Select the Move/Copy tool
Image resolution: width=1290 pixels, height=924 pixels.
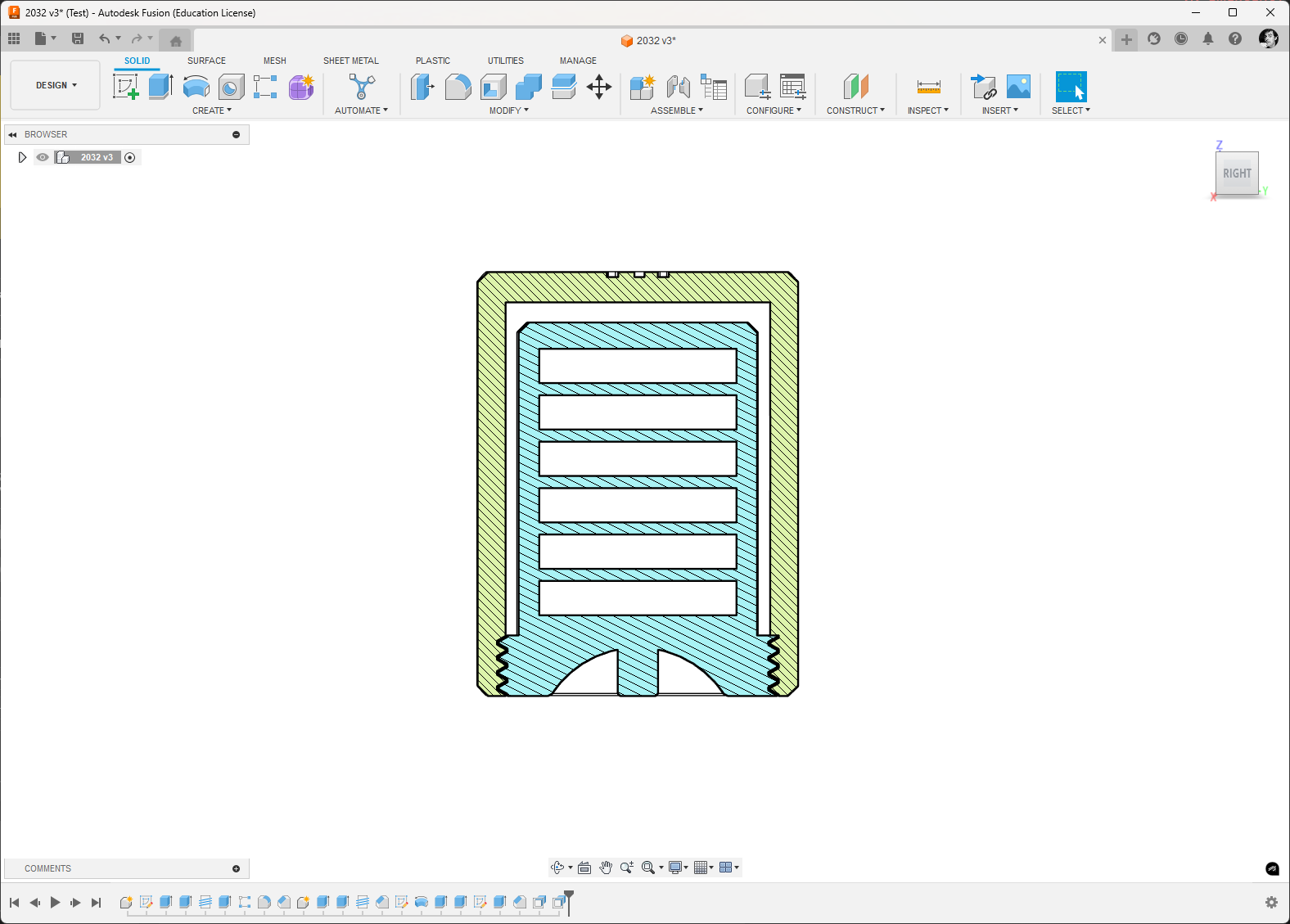coord(599,87)
